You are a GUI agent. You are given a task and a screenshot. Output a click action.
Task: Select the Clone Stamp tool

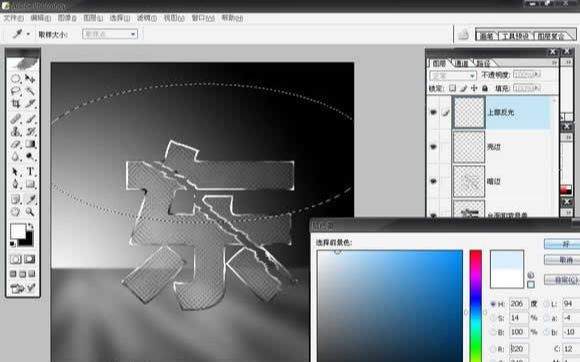pyautogui.click(x=16, y=131)
